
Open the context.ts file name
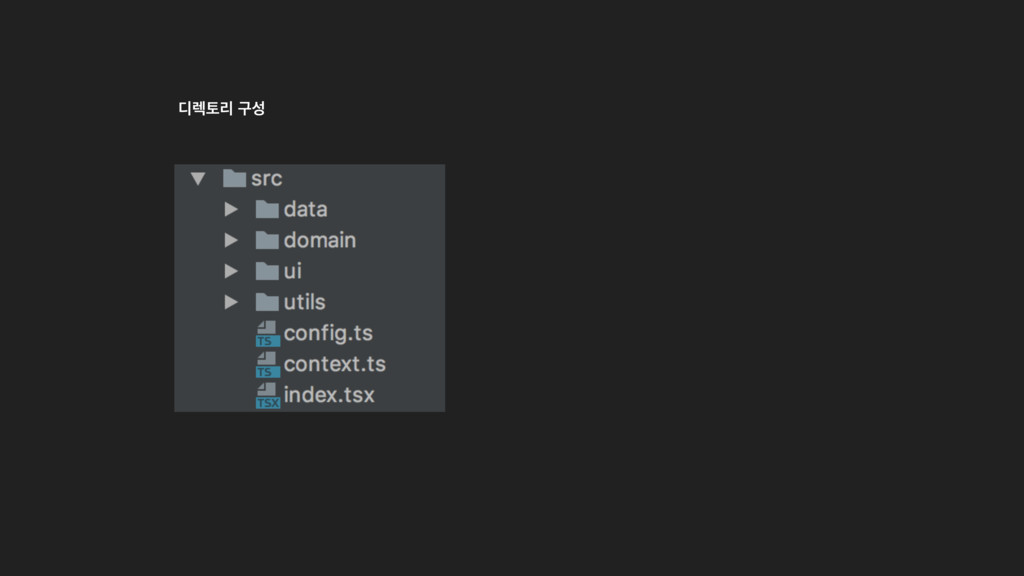point(335,364)
